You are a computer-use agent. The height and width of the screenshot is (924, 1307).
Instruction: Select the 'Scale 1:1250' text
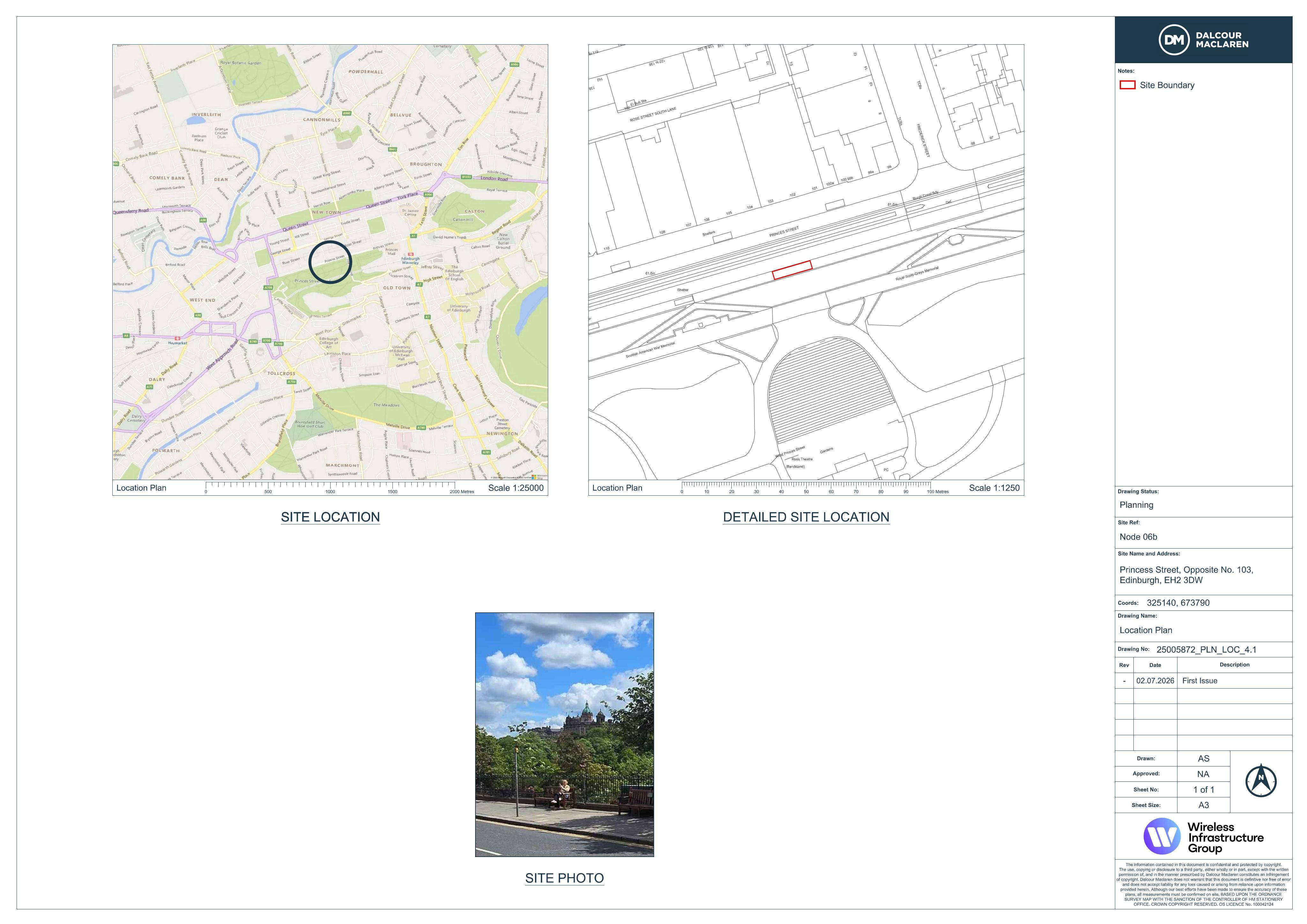[994, 488]
